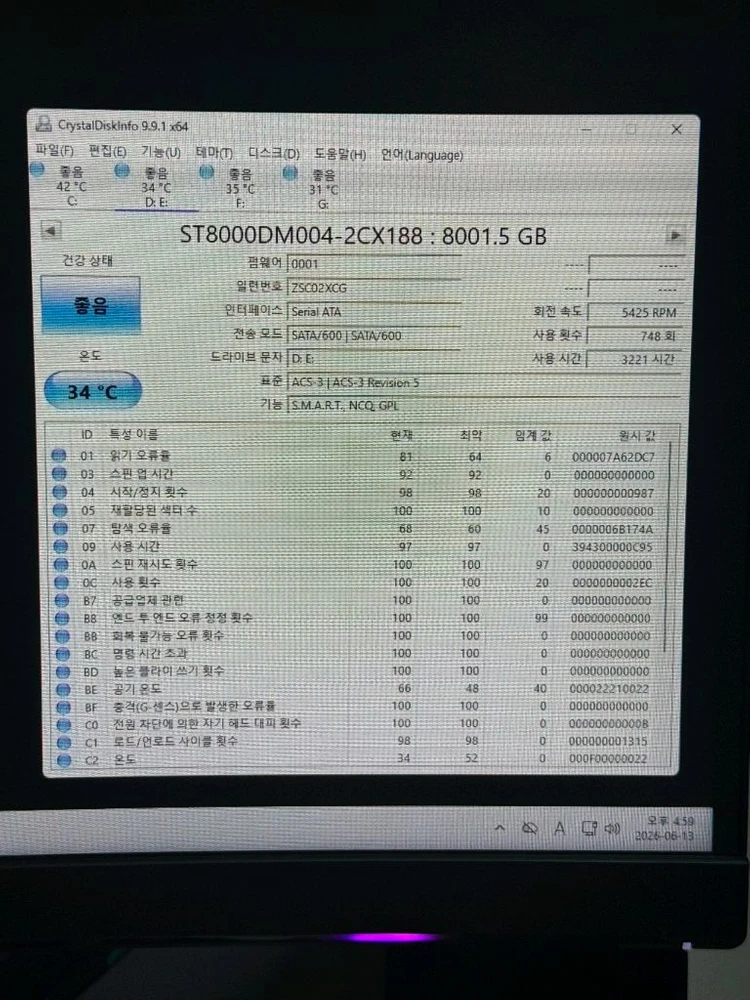The height and width of the screenshot is (1000, 750).
Task: Click status icon for BC 명령 시간 초과
Action: click(x=62, y=654)
